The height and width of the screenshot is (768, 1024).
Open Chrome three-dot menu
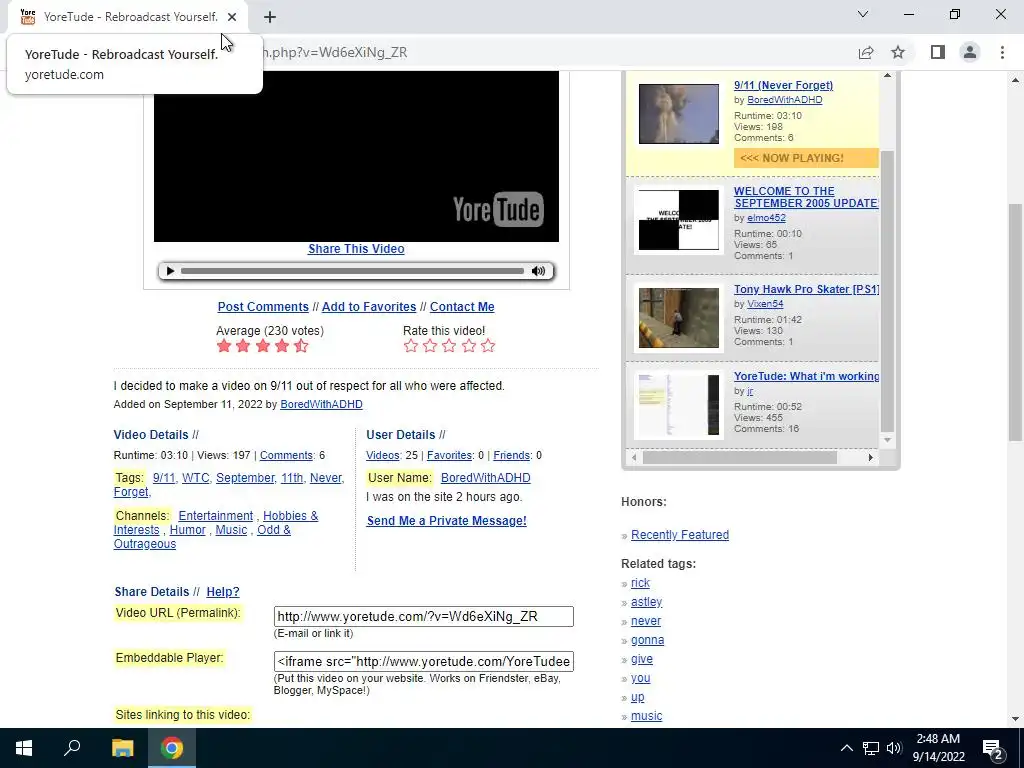point(1002,52)
